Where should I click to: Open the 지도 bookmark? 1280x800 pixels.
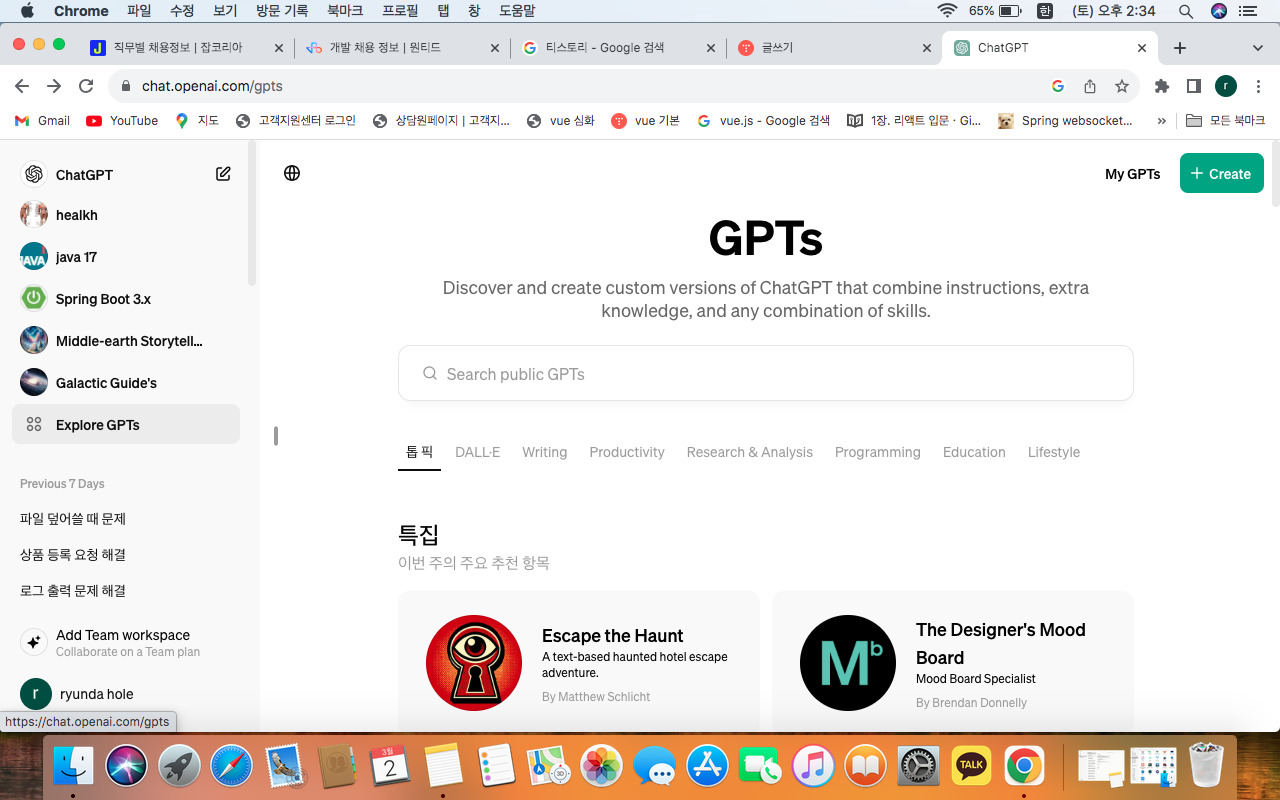(197, 120)
